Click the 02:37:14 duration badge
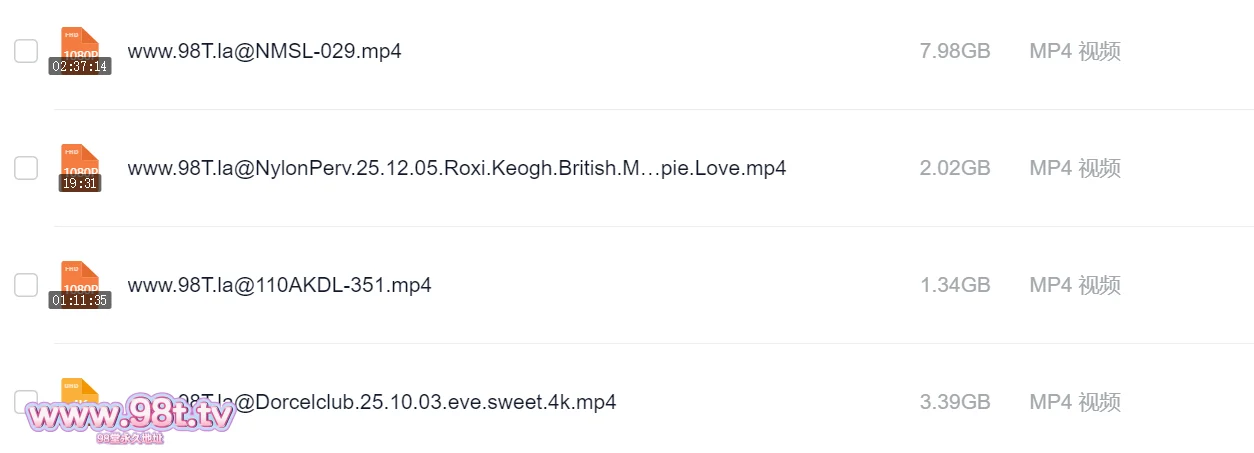The image size is (1254, 453). coord(80,66)
